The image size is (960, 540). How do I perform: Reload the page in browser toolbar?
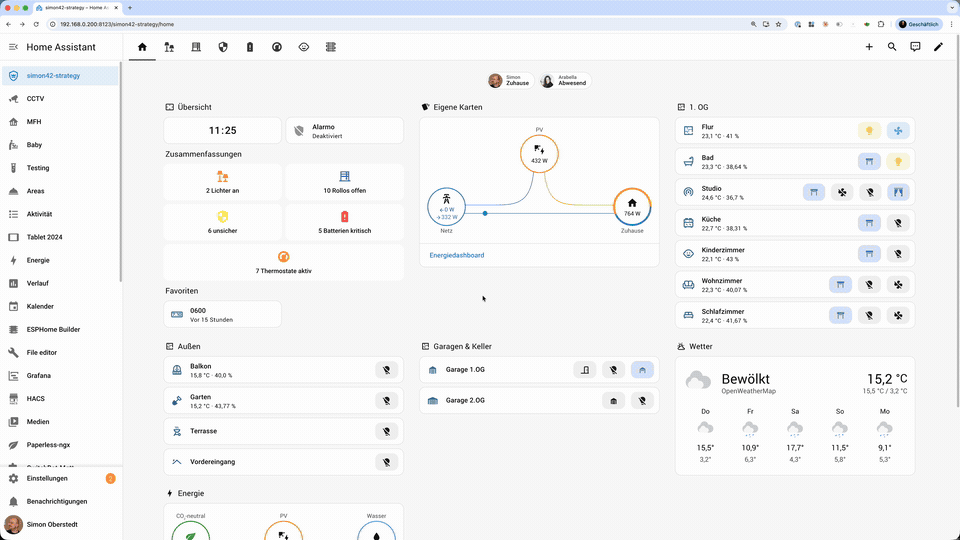(x=36, y=24)
